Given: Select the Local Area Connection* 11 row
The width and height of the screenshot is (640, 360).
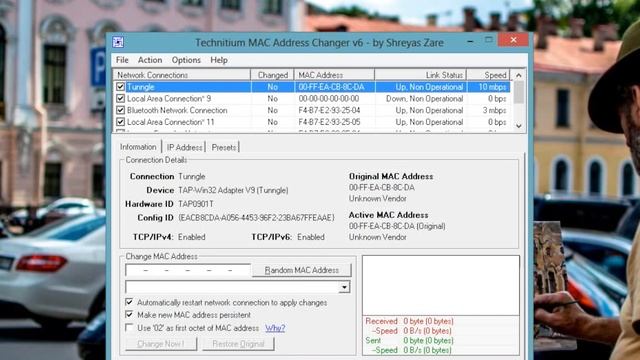Looking at the screenshot, I should [312, 122].
